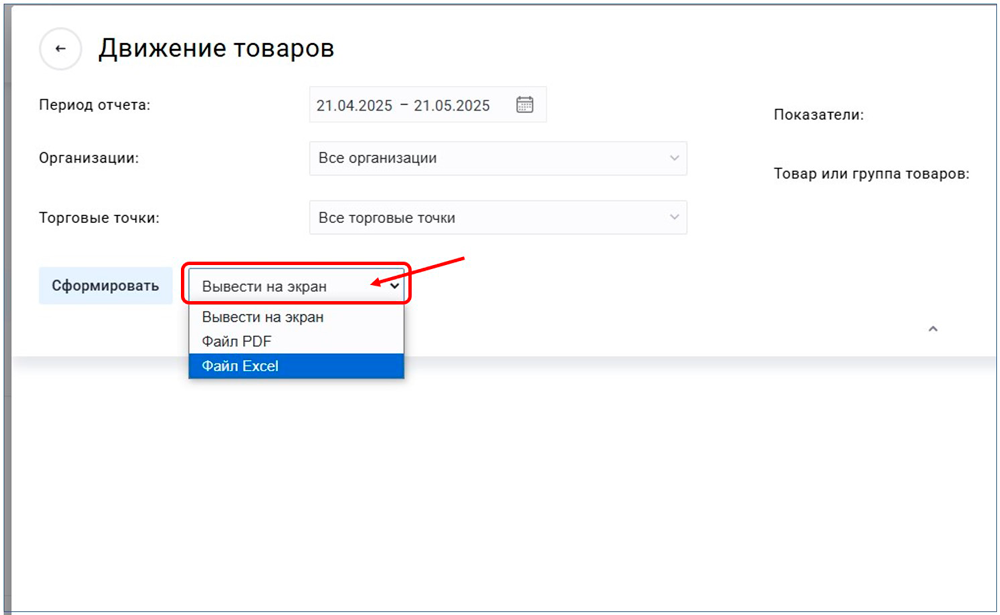The height and width of the screenshot is (615, 1000).
Task: Click the end date 21.05.2025
Action: point(451,105)
